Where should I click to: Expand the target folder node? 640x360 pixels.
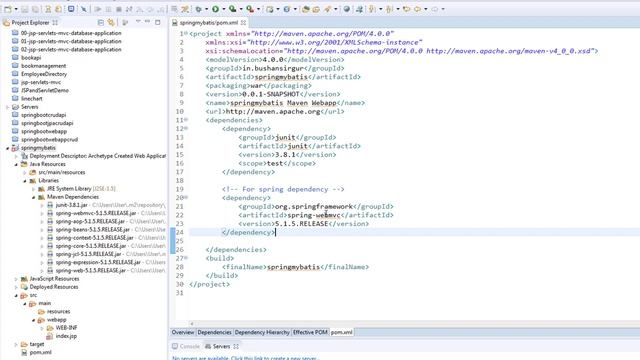pos(16,344)
